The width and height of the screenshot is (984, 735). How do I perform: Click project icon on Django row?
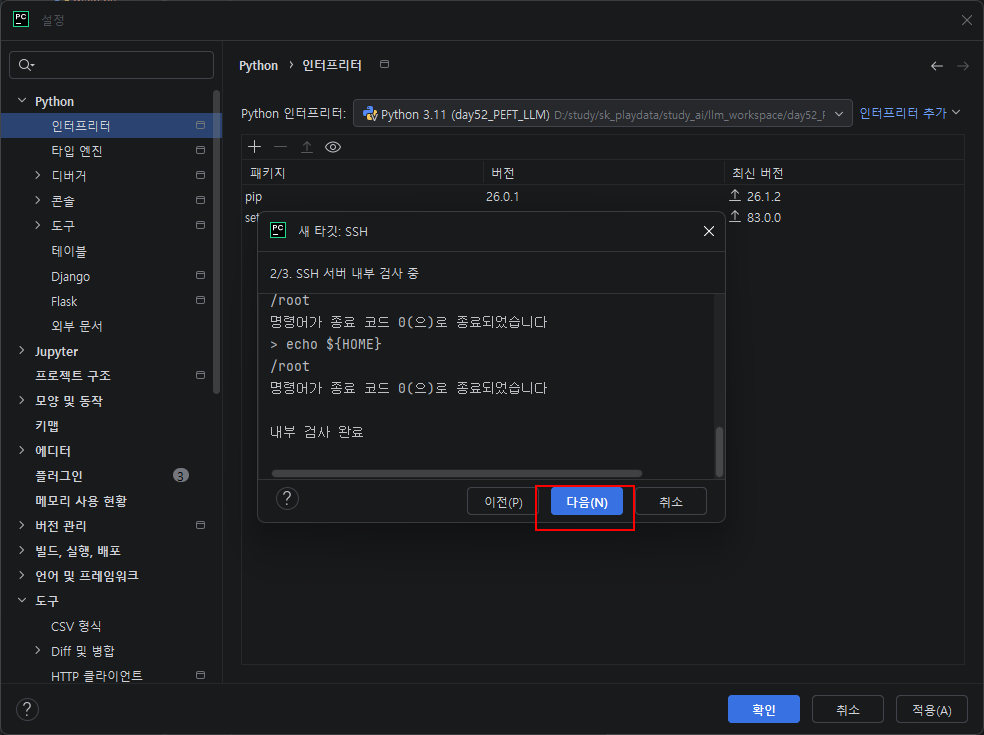tap(200, 276)
